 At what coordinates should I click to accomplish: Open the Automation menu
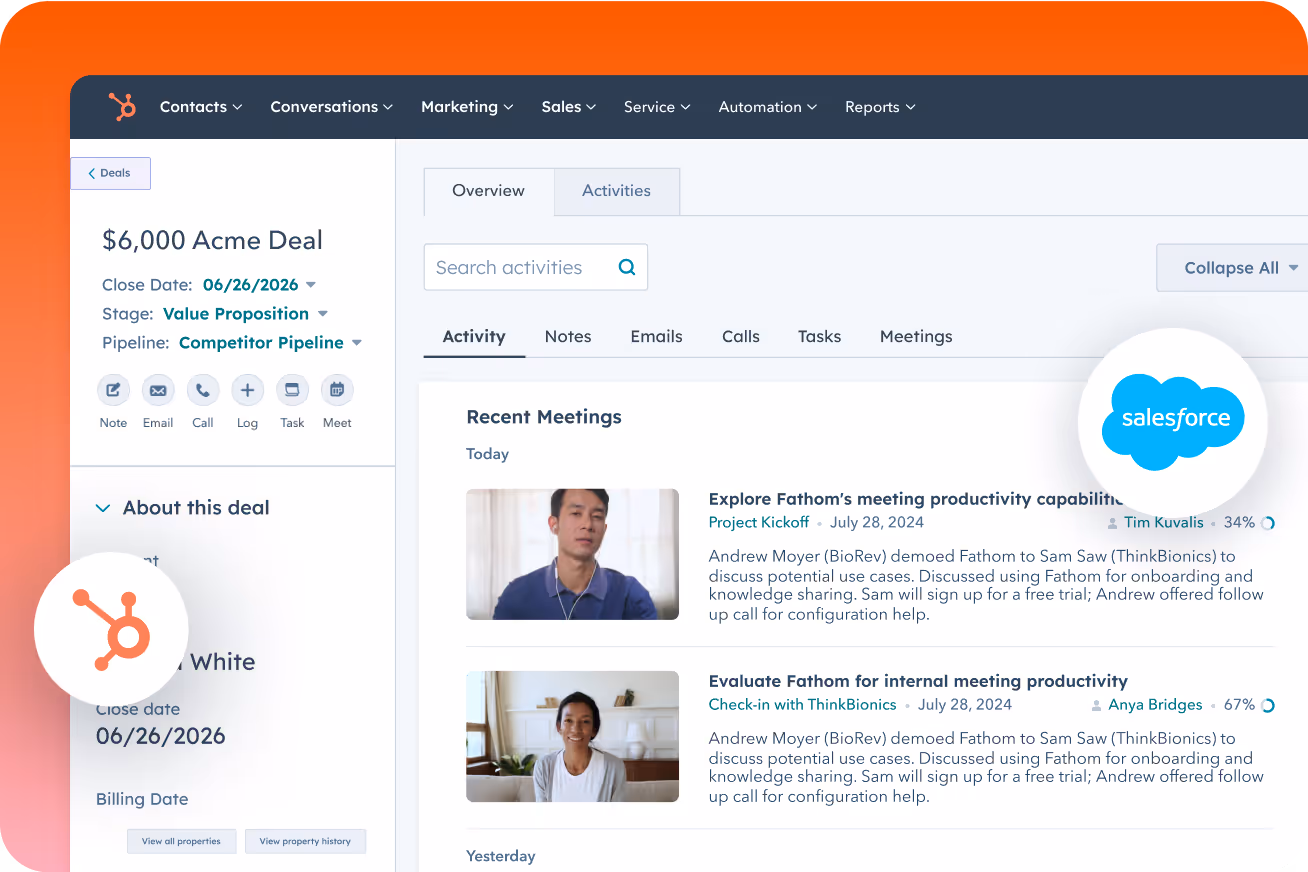[768, 107]
